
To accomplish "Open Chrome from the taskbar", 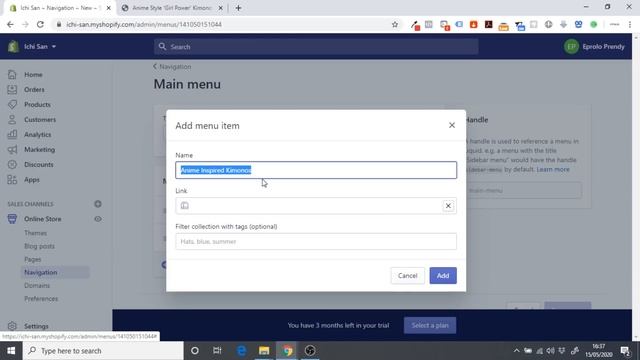I will (x=287, y=351).
